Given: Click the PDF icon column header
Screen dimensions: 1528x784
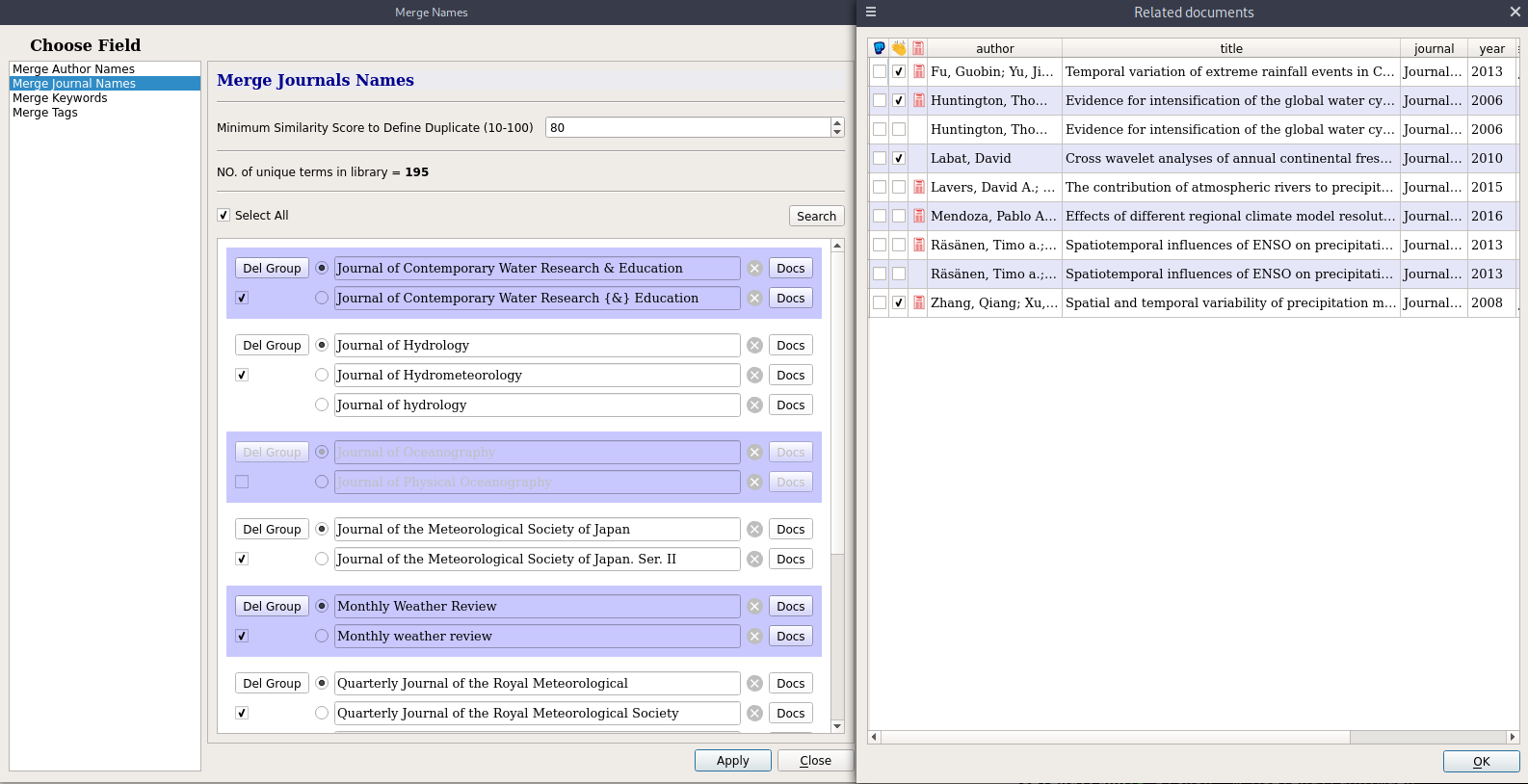Looking at the screenshot, I should click(x=918, y=48).
